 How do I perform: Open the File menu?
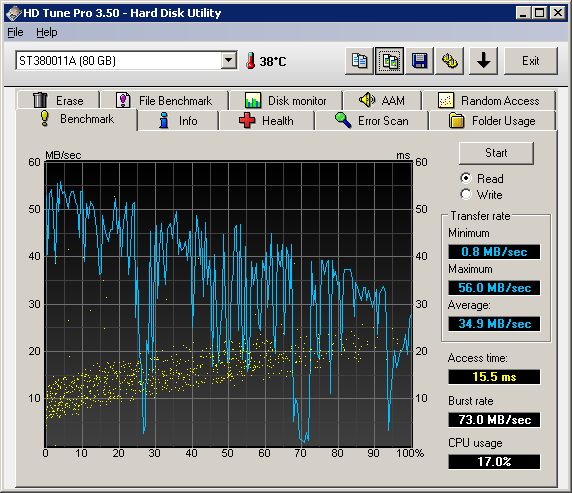(x=15, y=32)
